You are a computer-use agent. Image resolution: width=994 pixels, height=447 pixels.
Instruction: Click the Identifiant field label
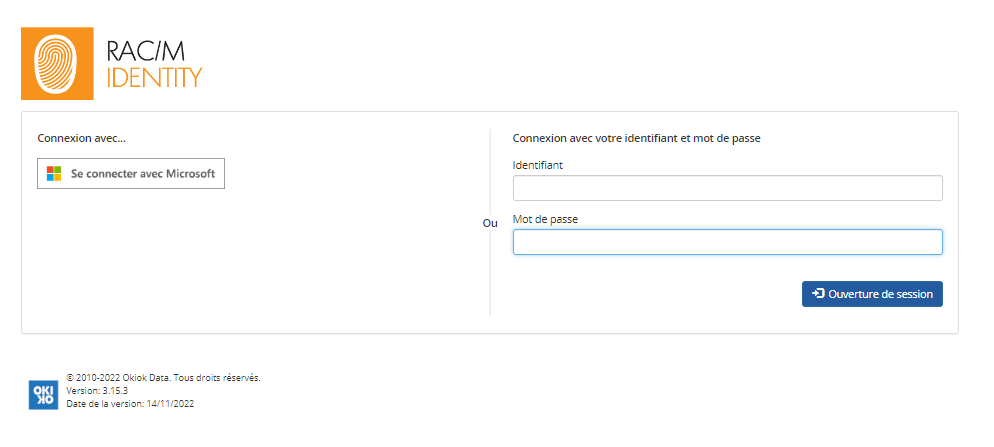pos(538,165)
